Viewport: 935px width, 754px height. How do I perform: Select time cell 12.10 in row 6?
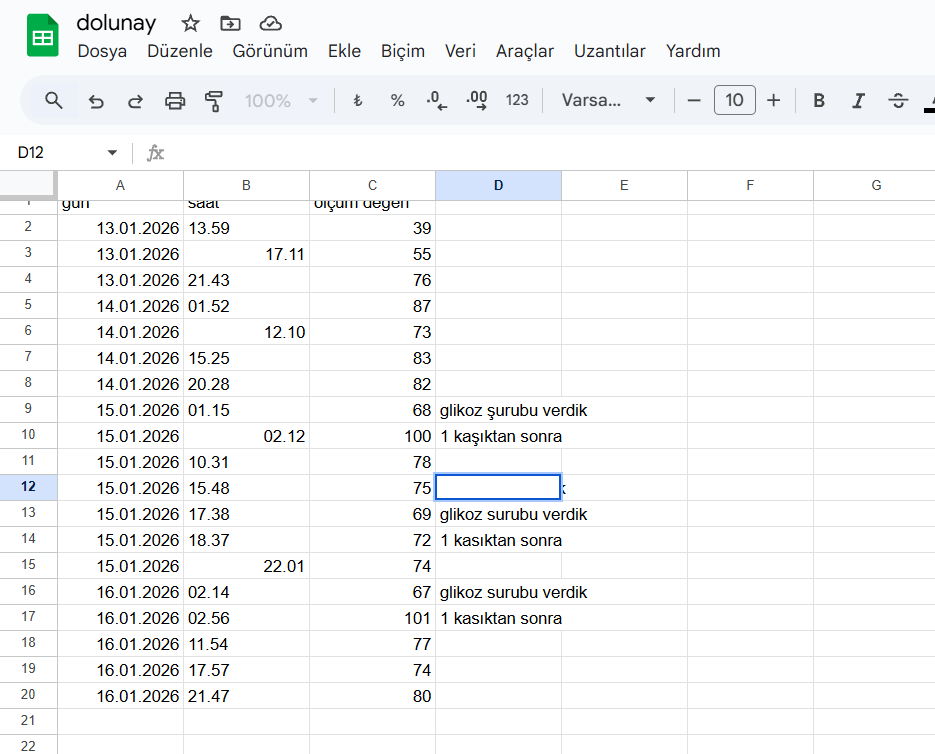[x=246, y=332]
